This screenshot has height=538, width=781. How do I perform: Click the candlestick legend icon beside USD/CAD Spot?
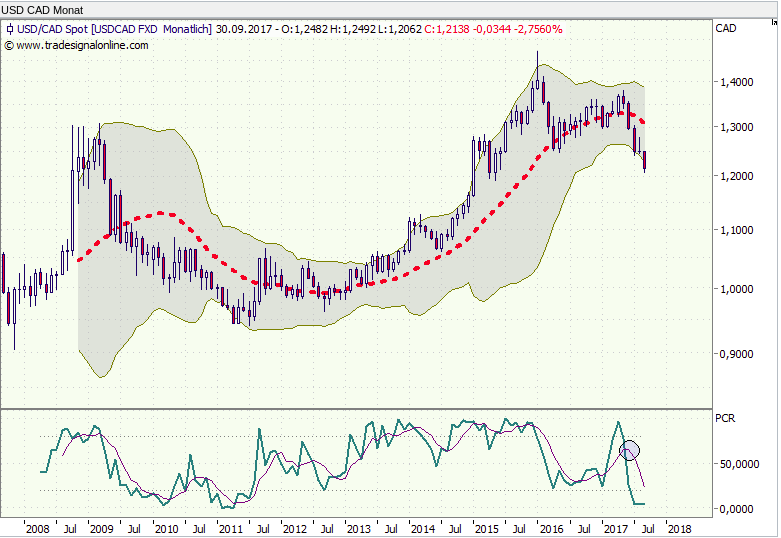point(10,29)
